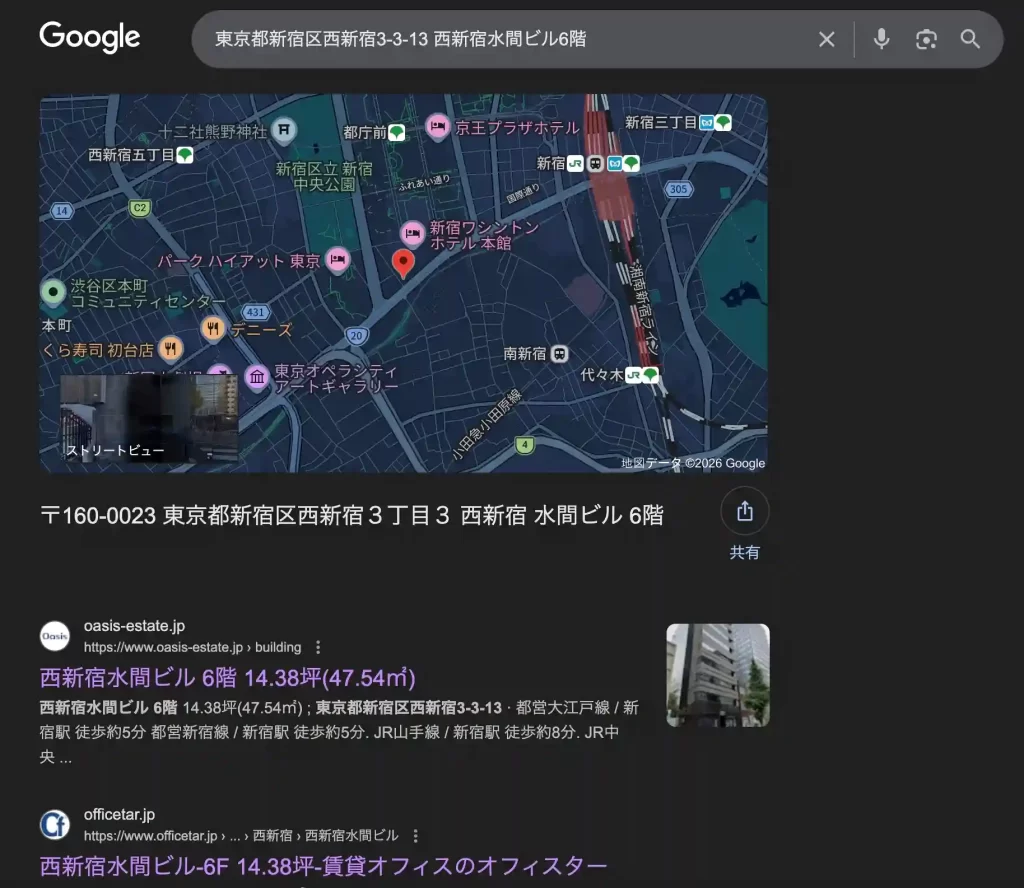Activate voice search with the microphone icon

[881, 39]
